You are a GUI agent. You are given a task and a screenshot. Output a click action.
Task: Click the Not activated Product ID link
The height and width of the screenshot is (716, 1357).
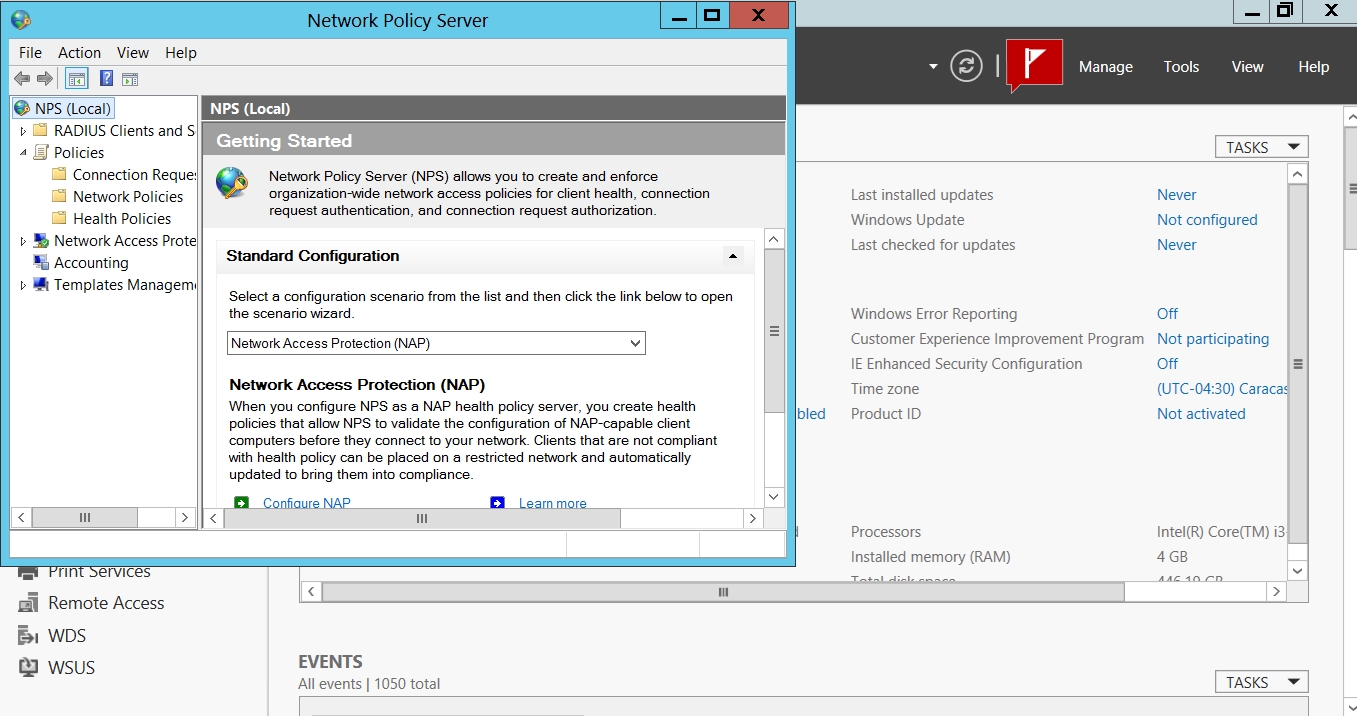tap(1201, 414)
